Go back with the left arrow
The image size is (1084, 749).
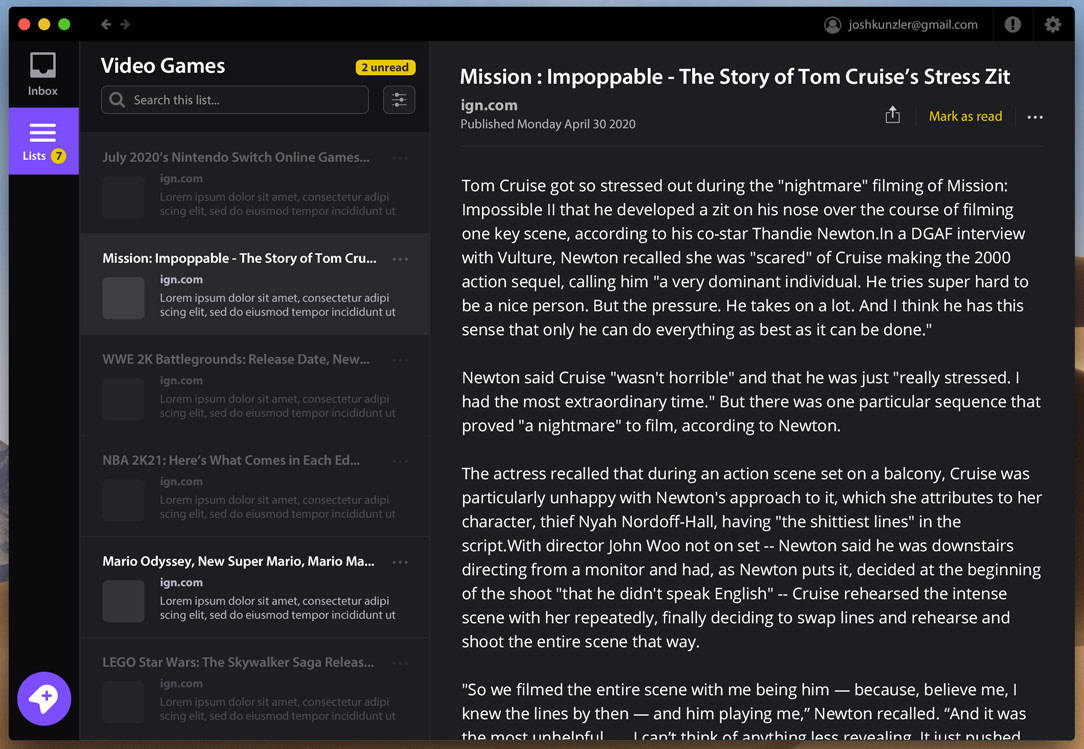click(x=106, y=24)
